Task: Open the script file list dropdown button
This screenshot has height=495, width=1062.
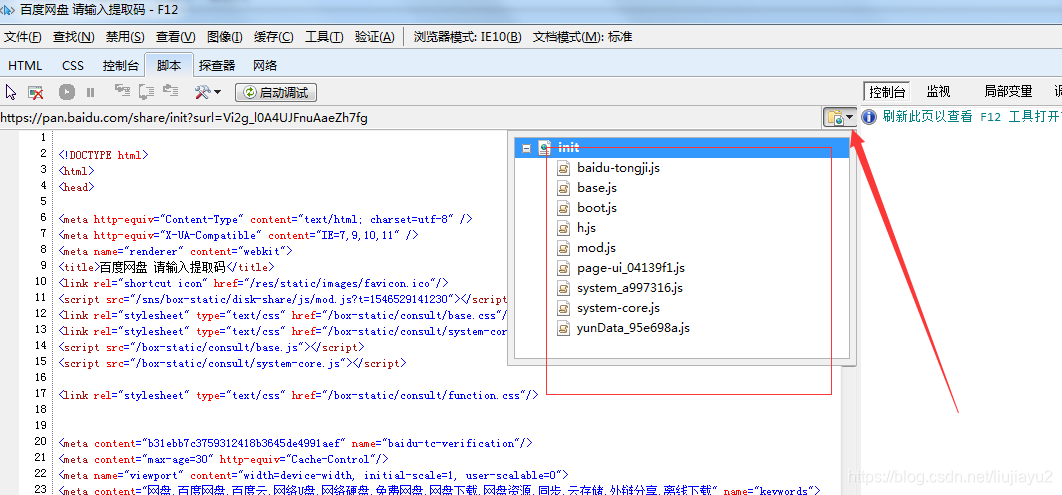Action: pyautogui.click(x=840, y=118)
